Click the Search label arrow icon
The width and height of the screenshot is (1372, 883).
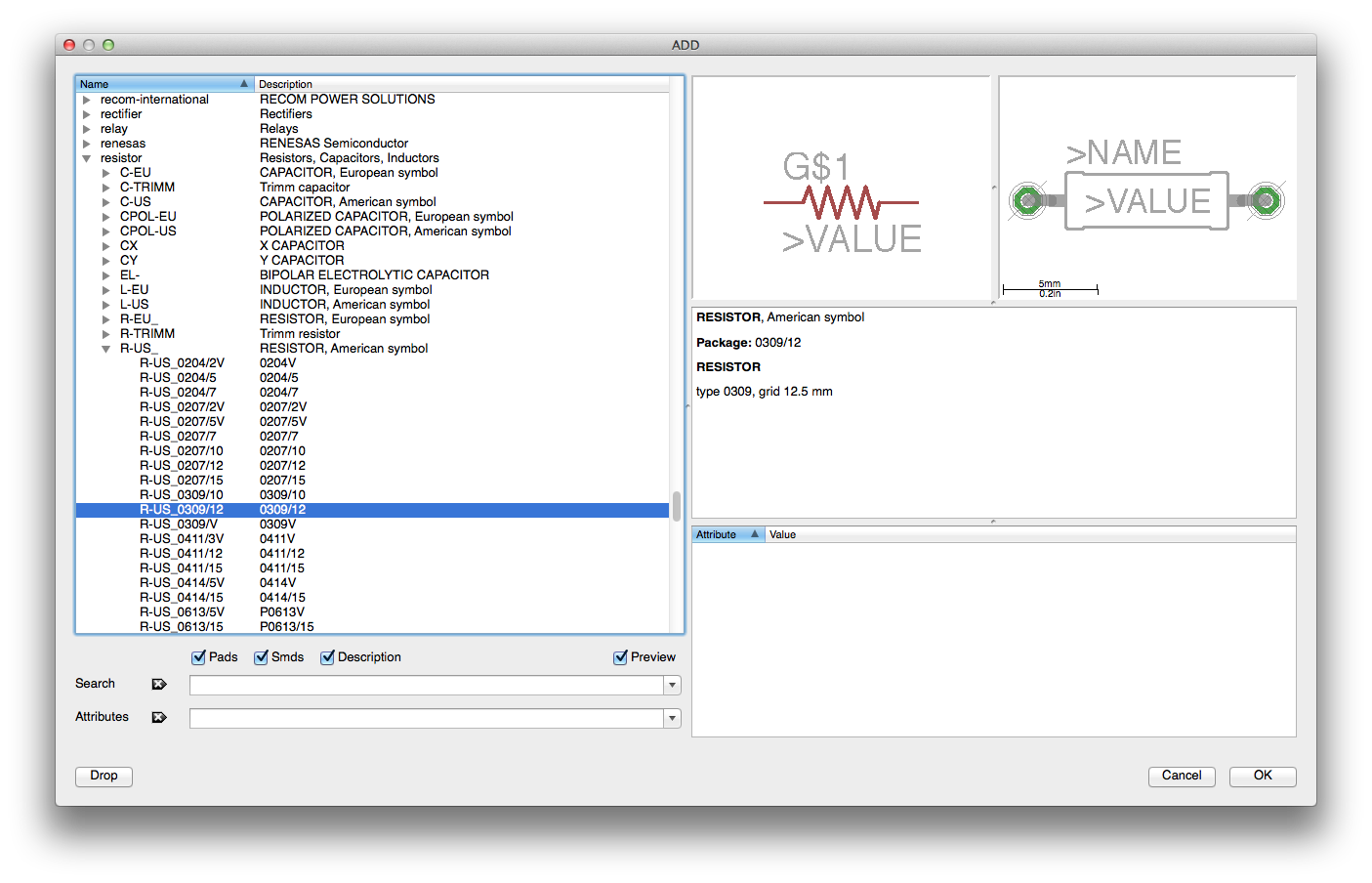[159, 684]
